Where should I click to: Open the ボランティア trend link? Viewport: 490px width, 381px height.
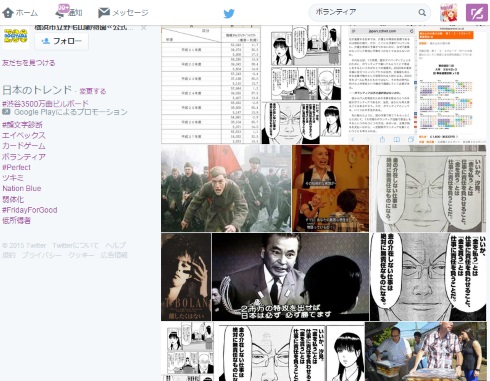tap(24, 157)
